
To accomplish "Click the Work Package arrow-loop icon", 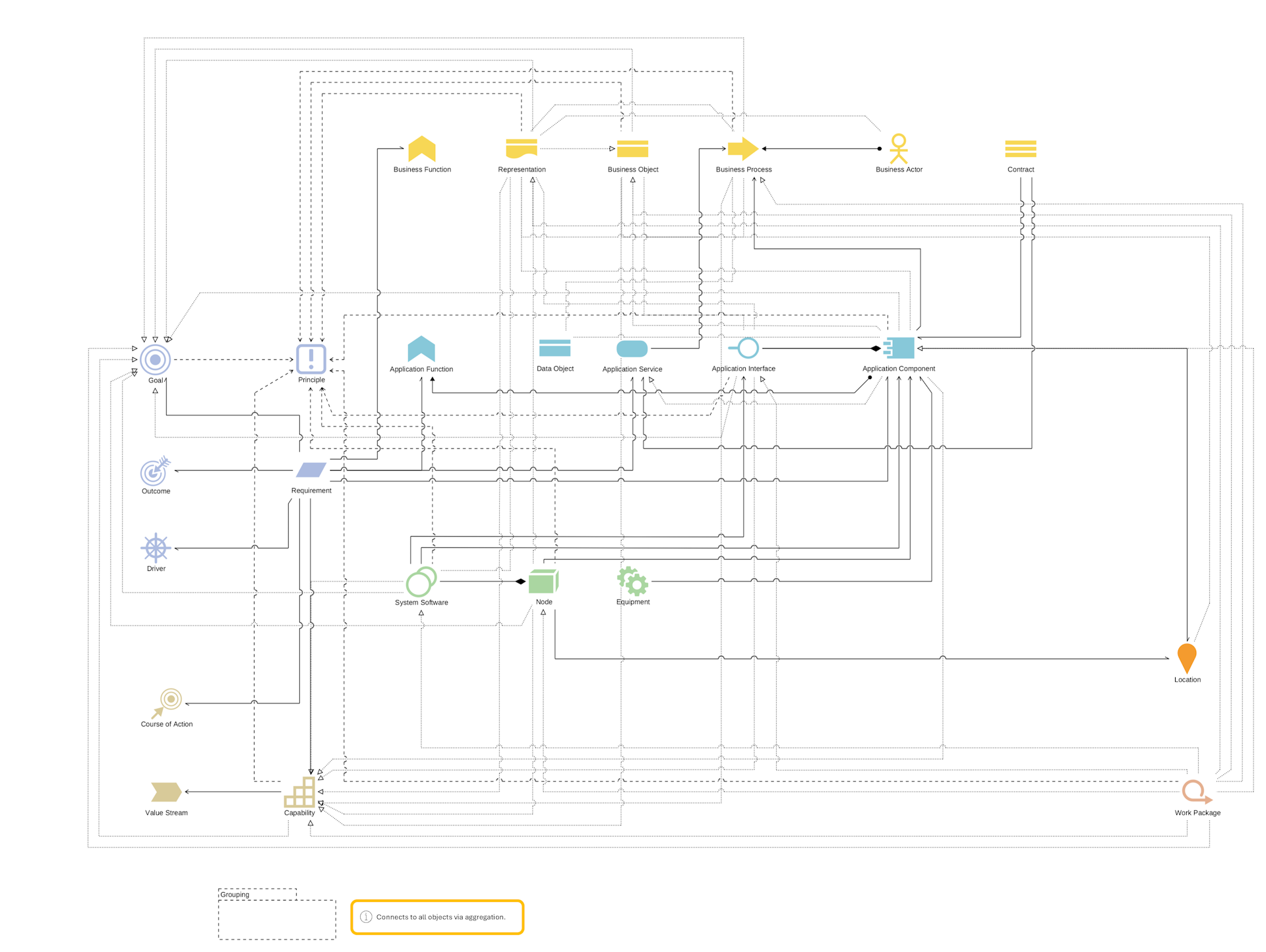I will [1193, 791].
